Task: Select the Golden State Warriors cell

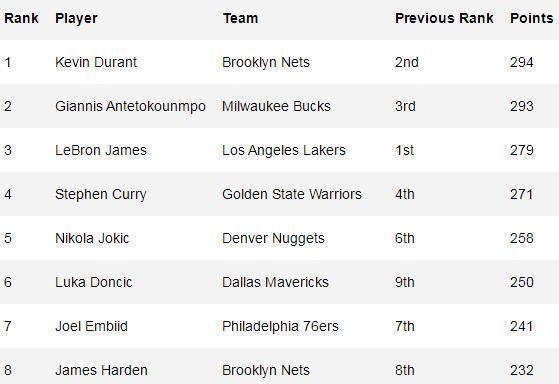Action: click(x=292, y=194)
